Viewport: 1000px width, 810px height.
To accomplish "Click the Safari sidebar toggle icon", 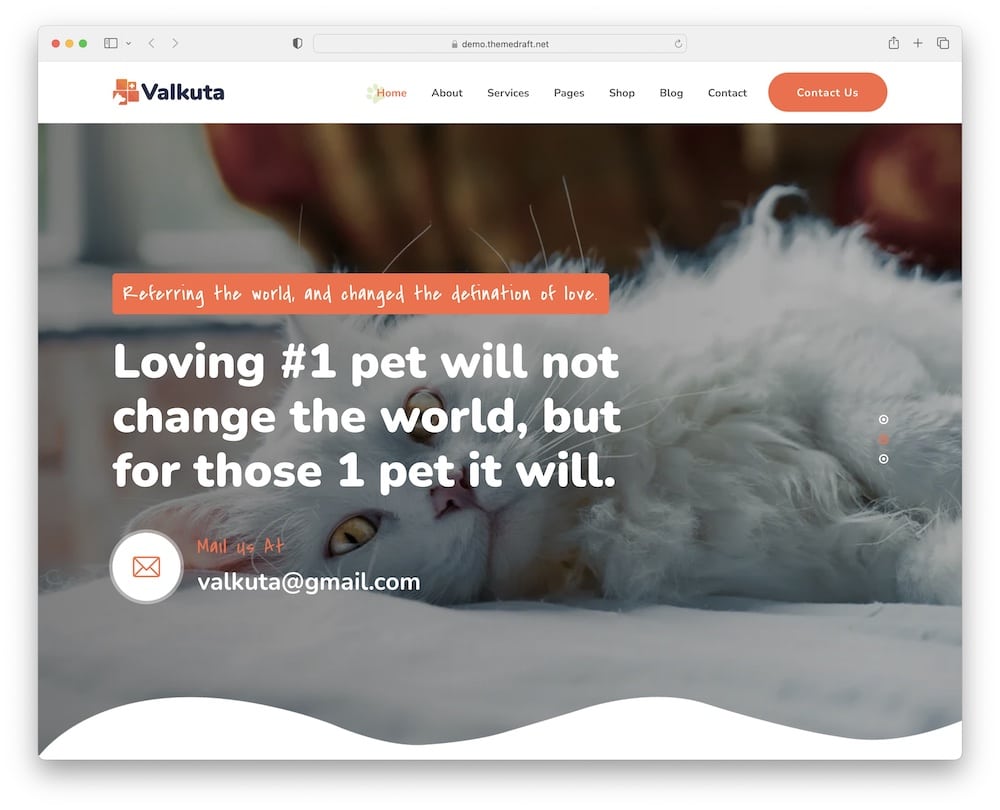I will tap(110, 43).
